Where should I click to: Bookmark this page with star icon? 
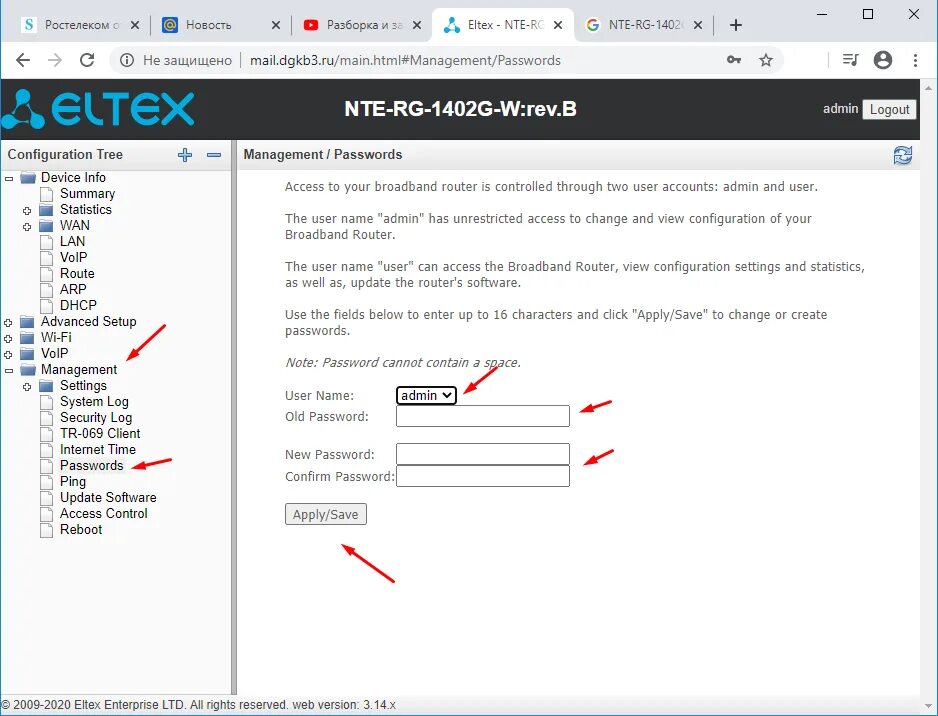click(x=766, y=60)
